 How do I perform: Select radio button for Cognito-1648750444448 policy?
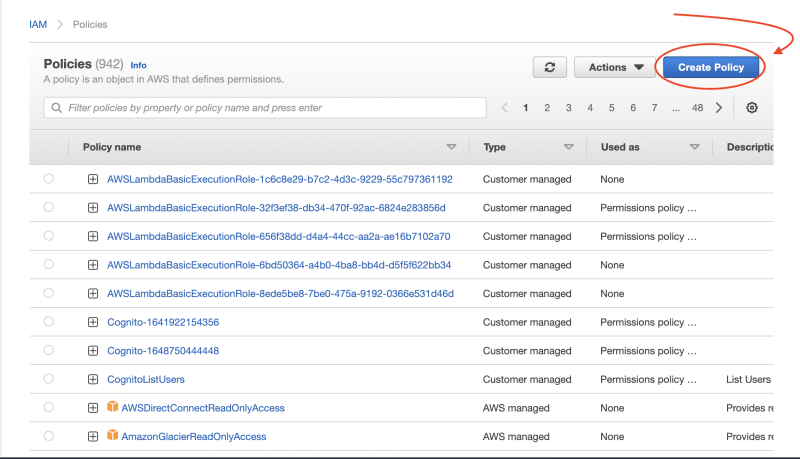coord(48,350)
